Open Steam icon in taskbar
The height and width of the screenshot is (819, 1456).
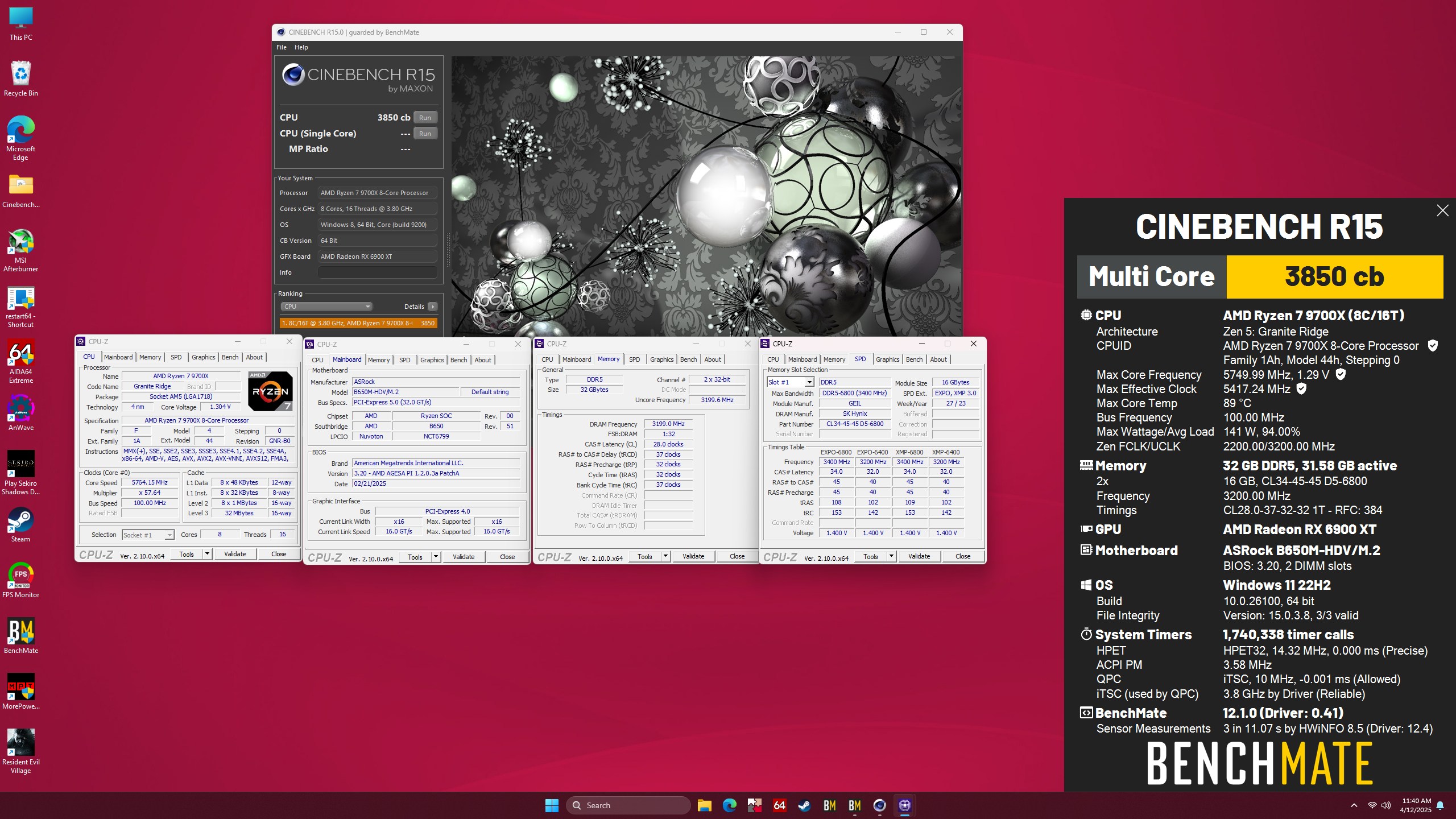pyautogui.click(x=805, y=805)
